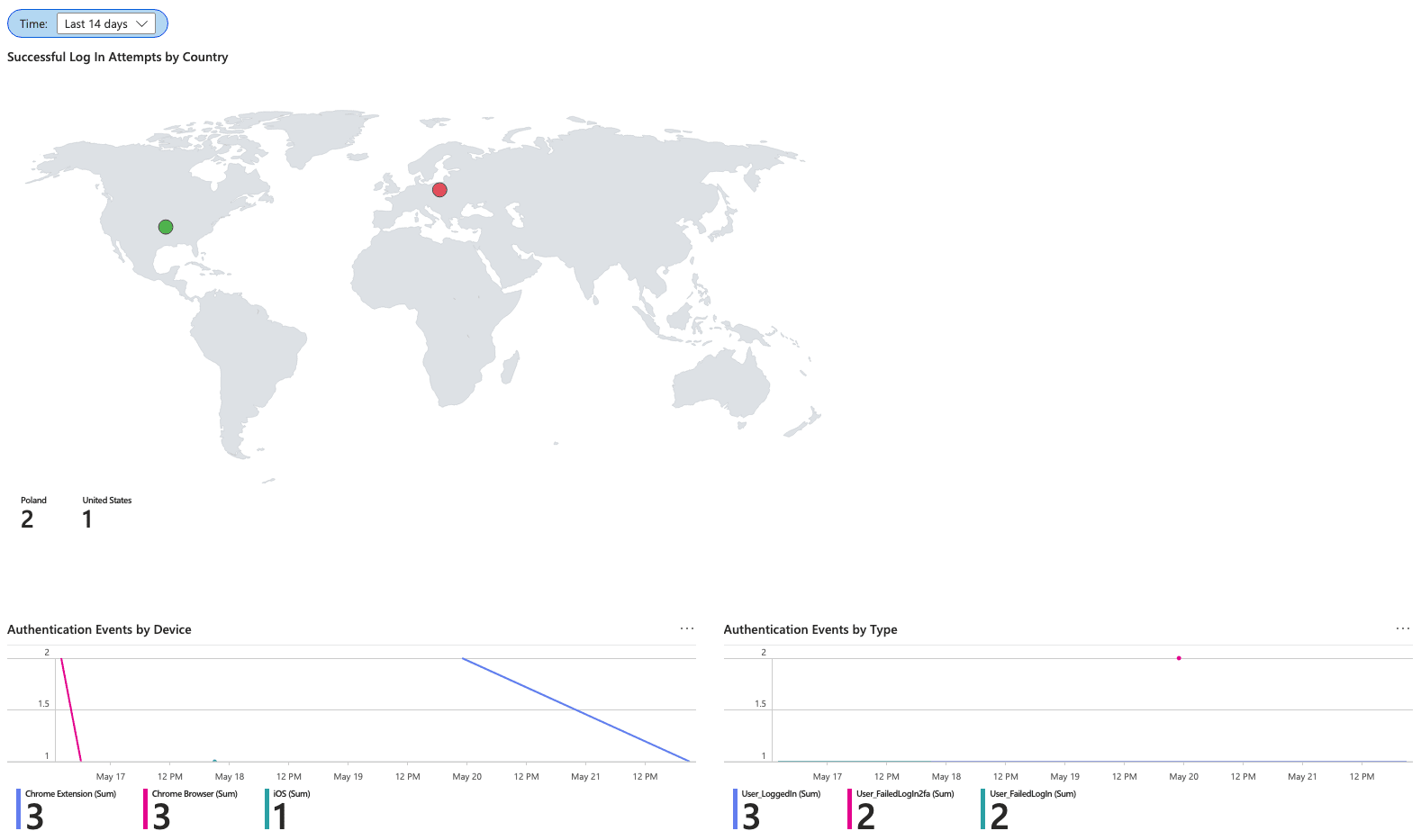Click the pink data point on Type chart
1421x840 pixels.
click(x=1179, y=658)
